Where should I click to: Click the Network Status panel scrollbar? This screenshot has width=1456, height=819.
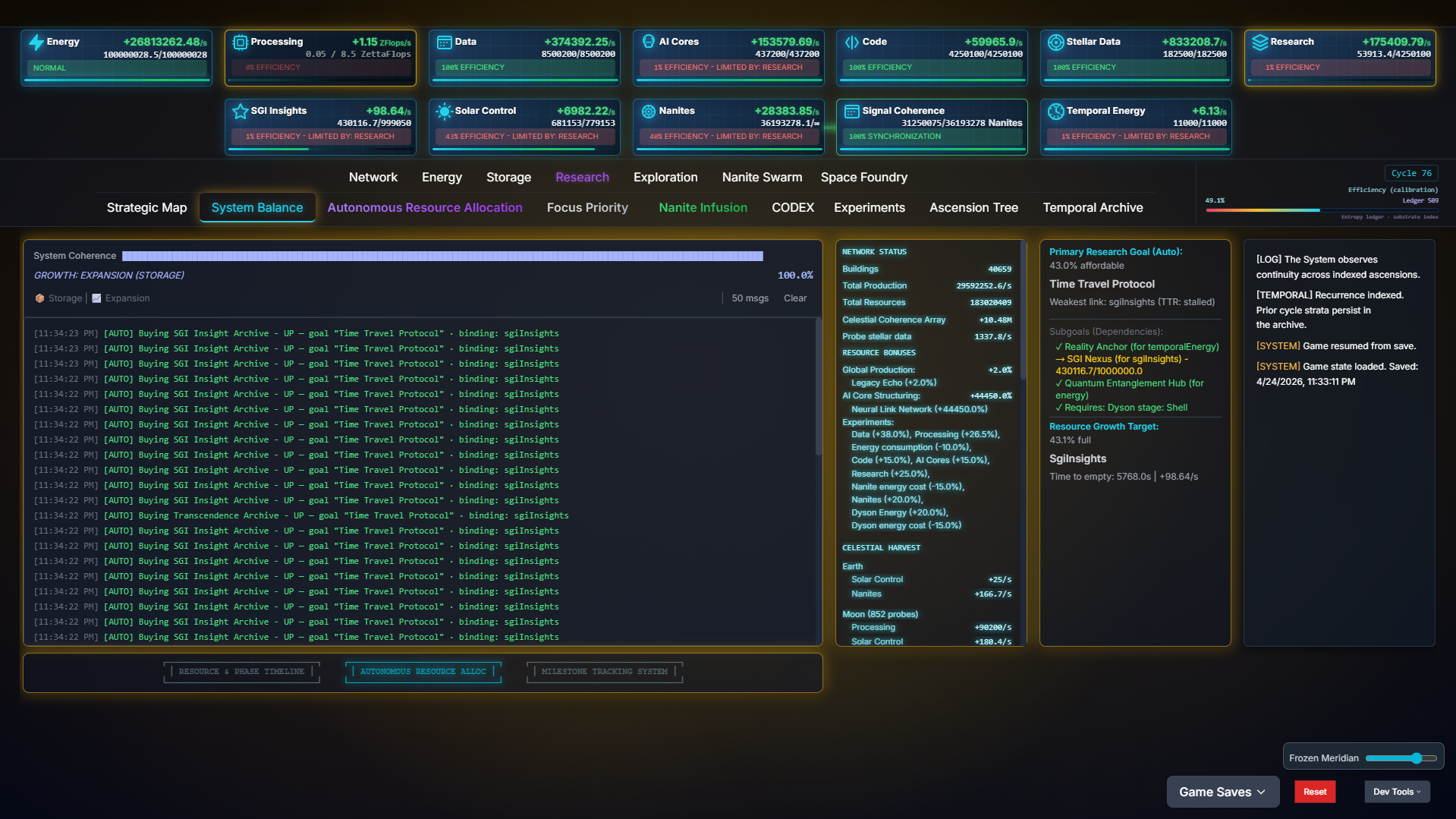point(1024,311)
